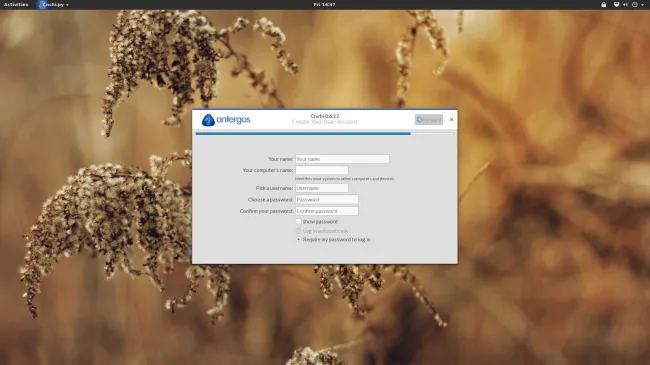Open the Cnchi.py application menu
This screenshot has height=365, width=650.
click(53, 5)
